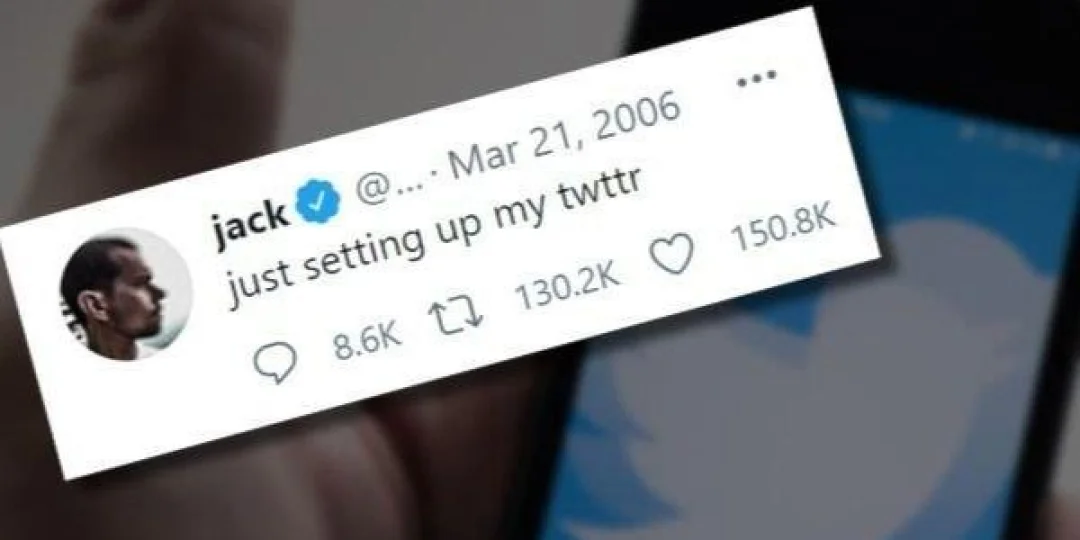Click the blue verified checkmark badge
This screenshot has width=1080, height=540.
[318, 202]
